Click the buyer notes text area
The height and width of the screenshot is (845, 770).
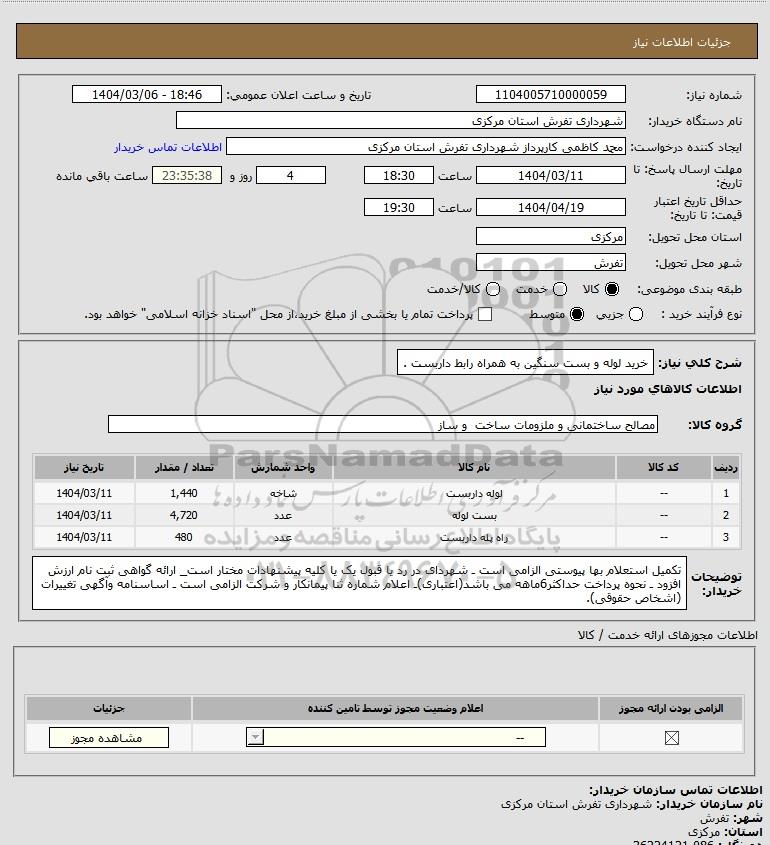tap(359, 584)
